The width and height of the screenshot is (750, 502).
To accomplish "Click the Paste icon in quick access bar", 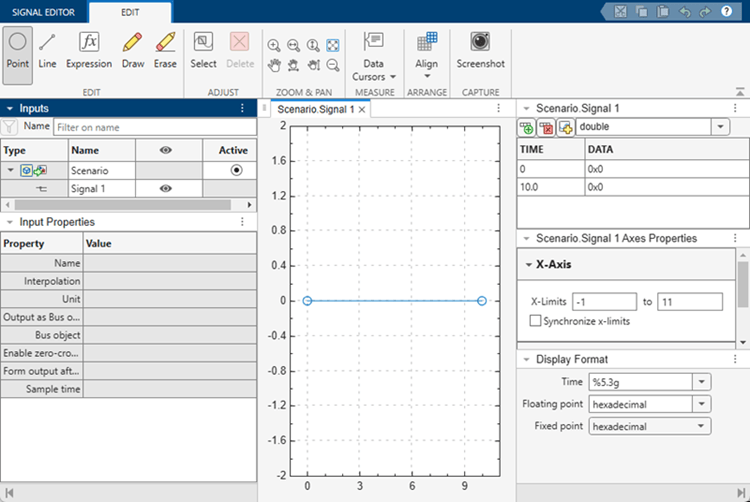I will pos(662,11).
